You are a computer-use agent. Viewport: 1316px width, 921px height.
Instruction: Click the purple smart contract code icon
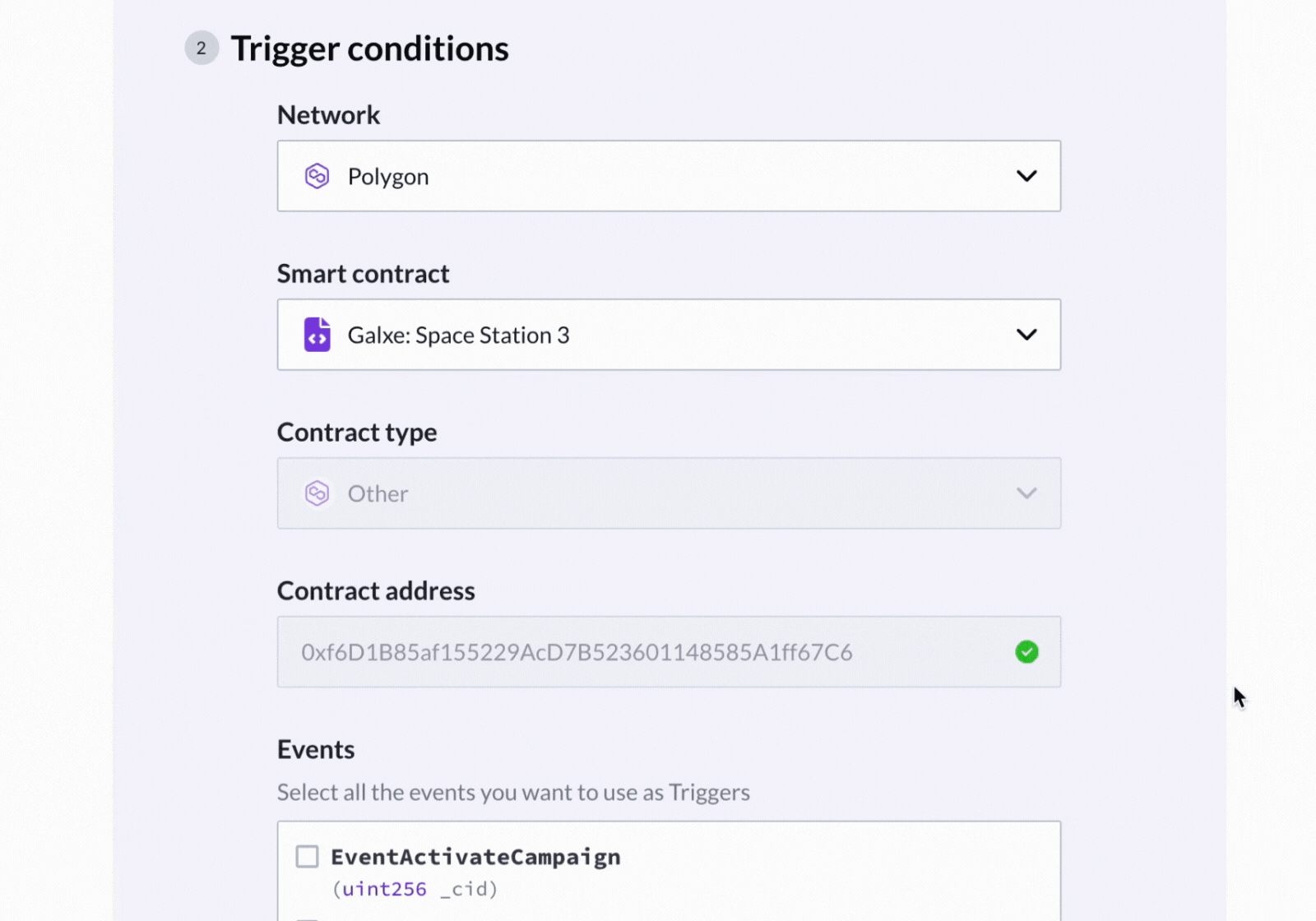pos(317,335)
